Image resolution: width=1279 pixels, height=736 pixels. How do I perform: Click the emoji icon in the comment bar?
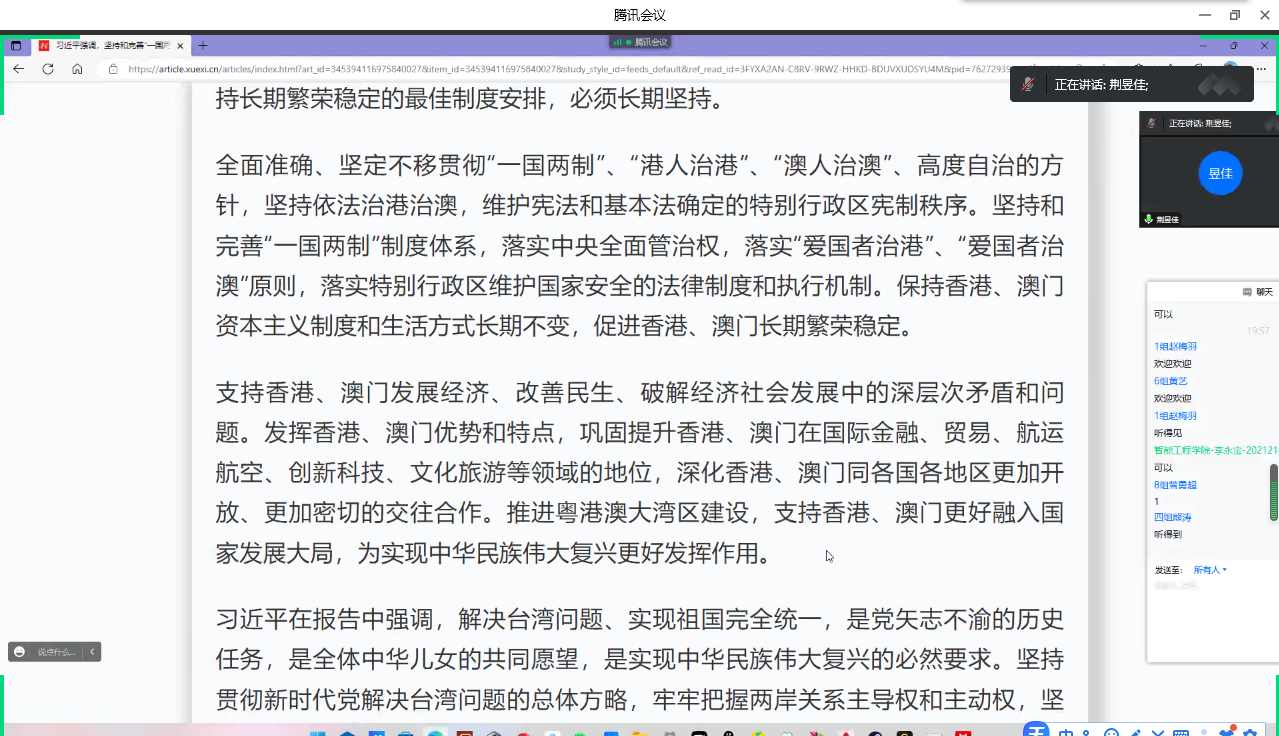click(x=19, y=652)
